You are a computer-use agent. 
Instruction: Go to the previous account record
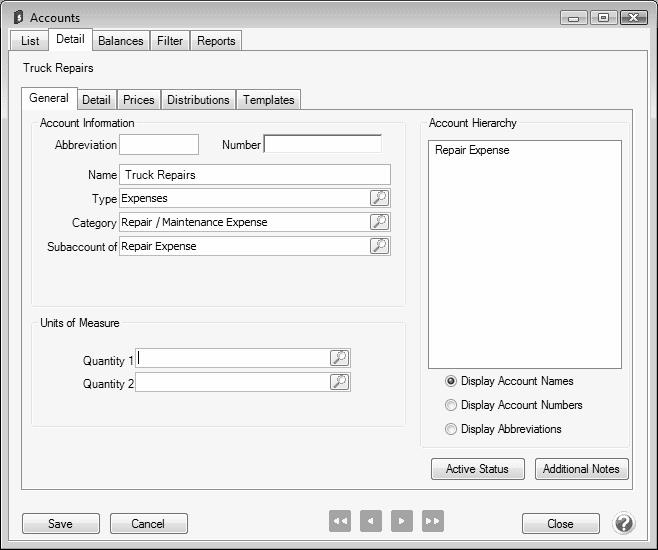pyautogui.click(x=371, y=521)
